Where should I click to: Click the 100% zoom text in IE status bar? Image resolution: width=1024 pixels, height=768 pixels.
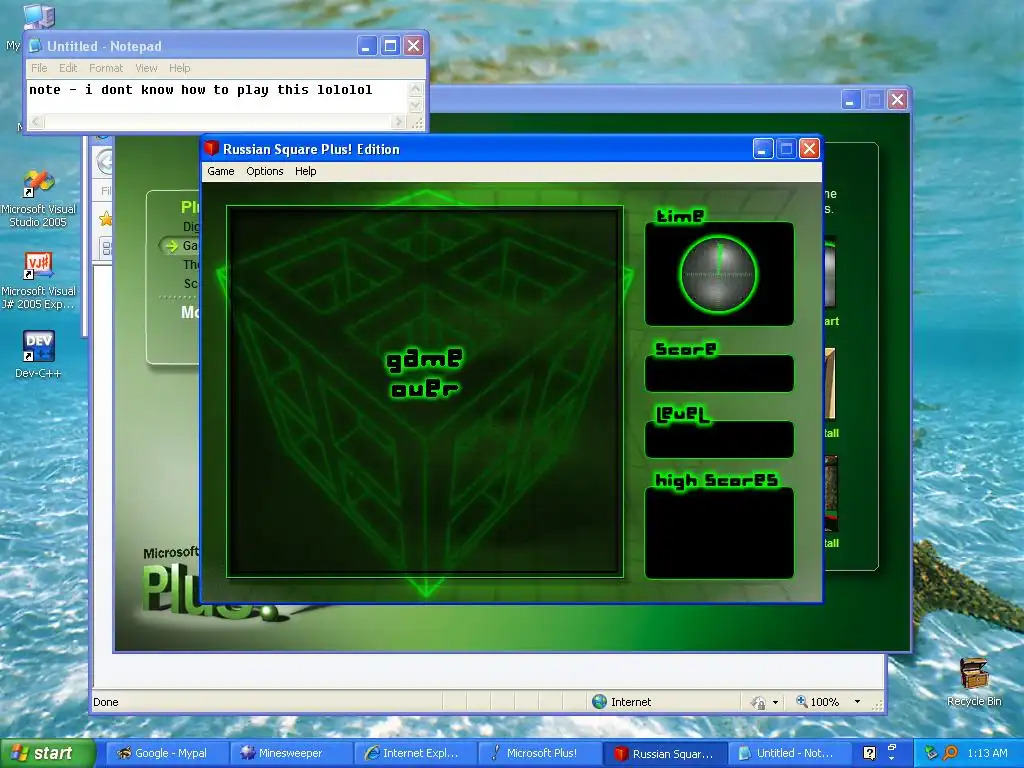tap(825, 702)
